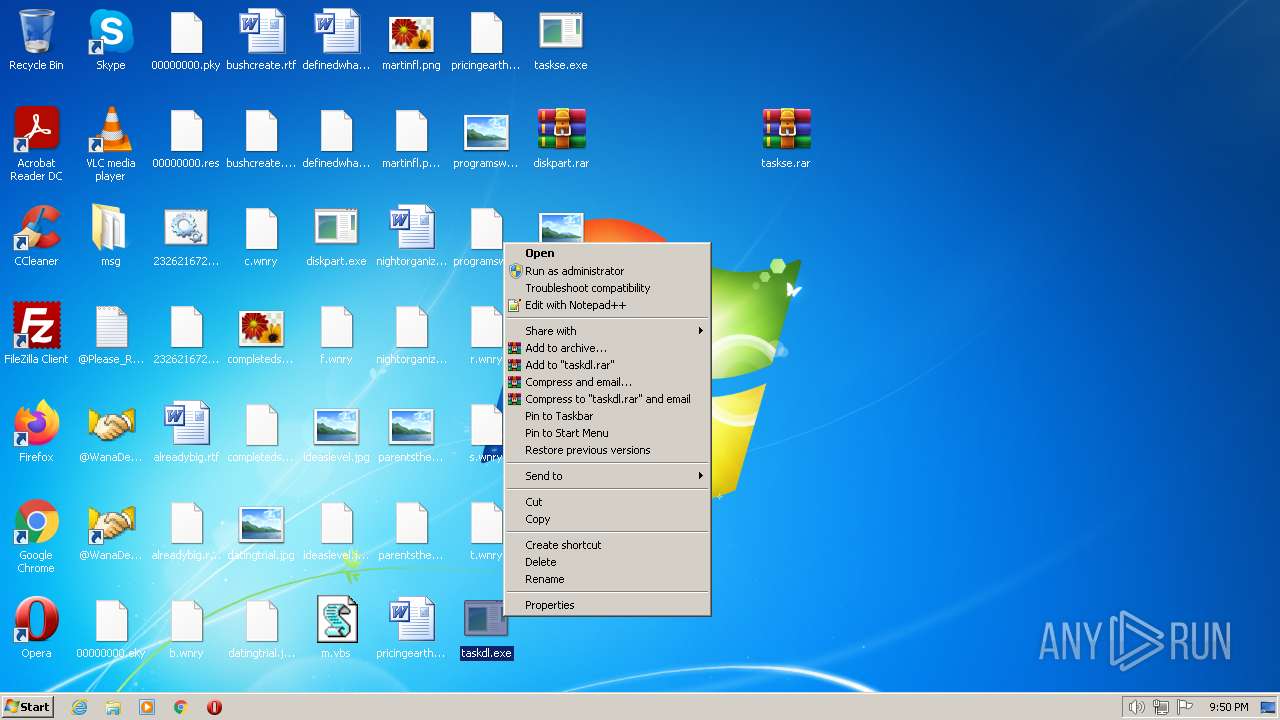Choose Troubleshoot compatibility
This screenshot has width=1280, height=720.
pyautogui.click(x=607, y=288)
